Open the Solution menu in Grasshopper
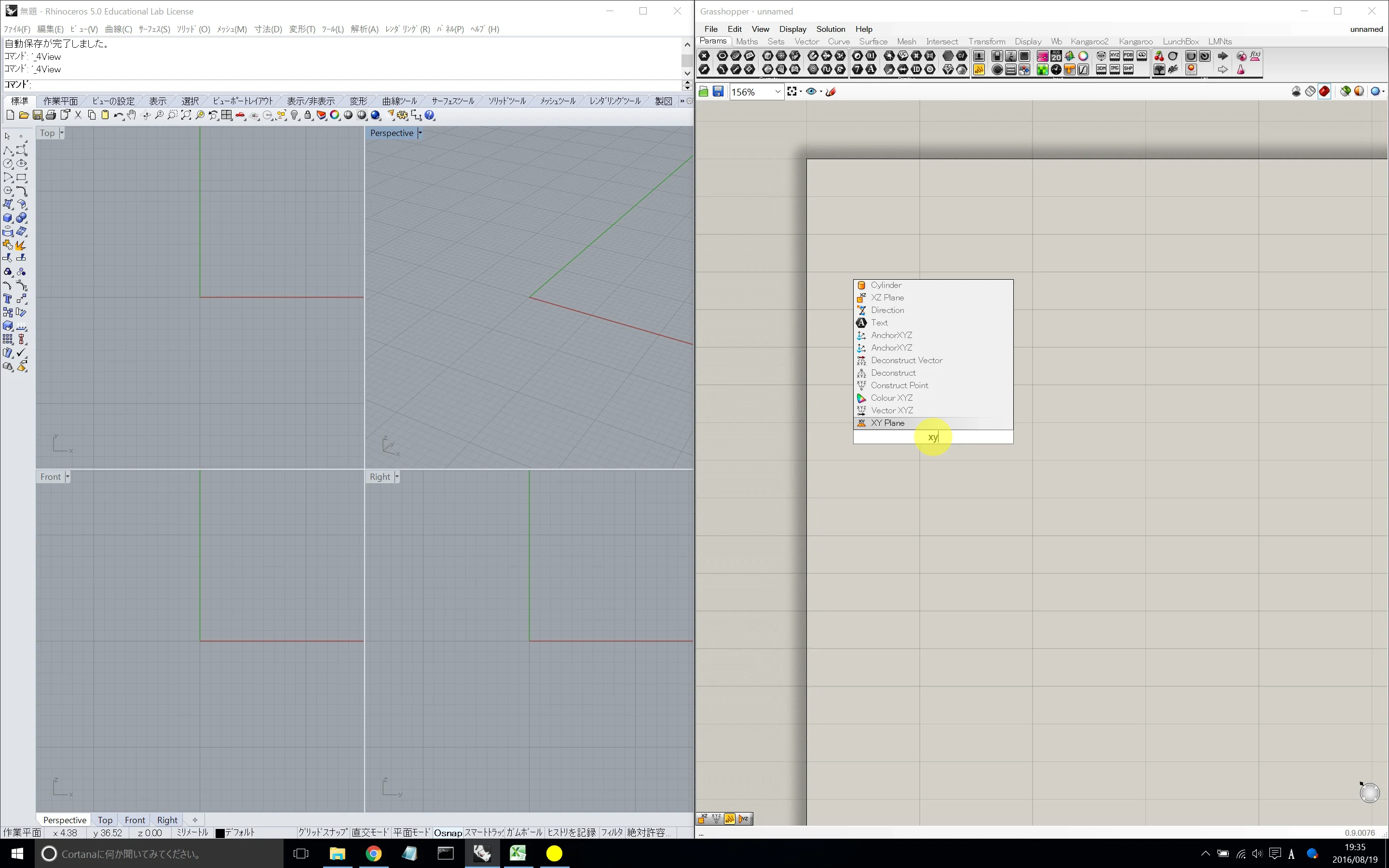This screenshot has height=868, width=1389. click(x=831, y=29)
